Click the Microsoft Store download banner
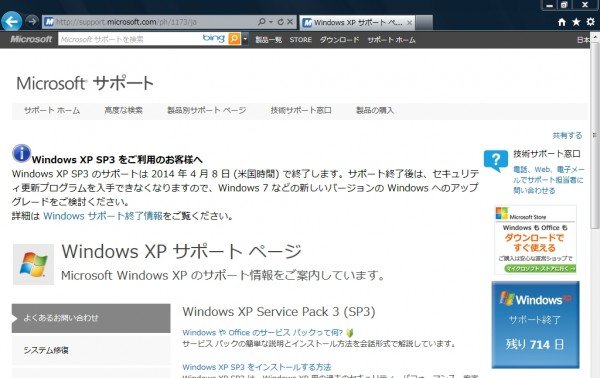 click(x=535, y=240)
